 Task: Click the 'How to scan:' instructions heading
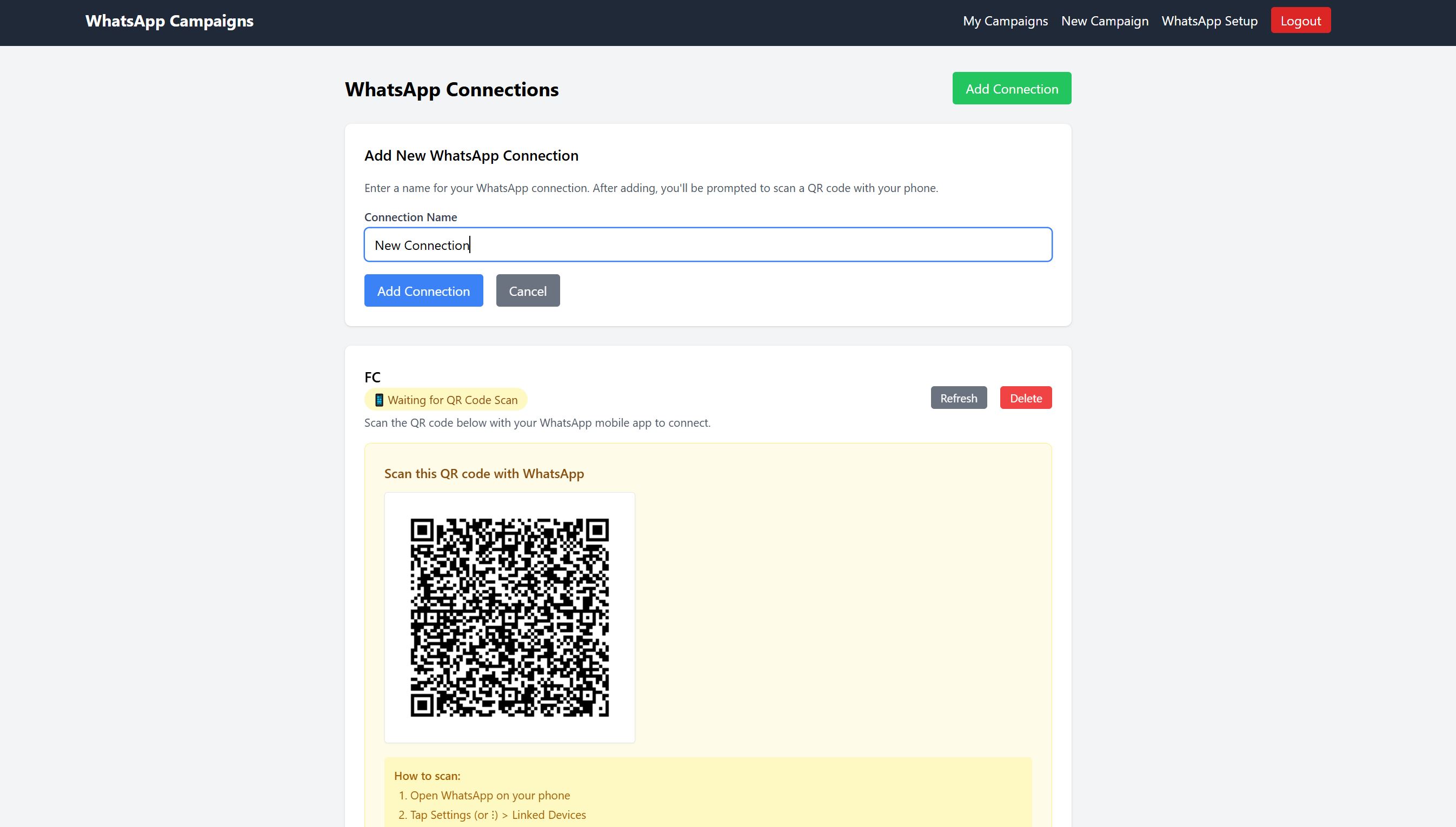(427, 776)
